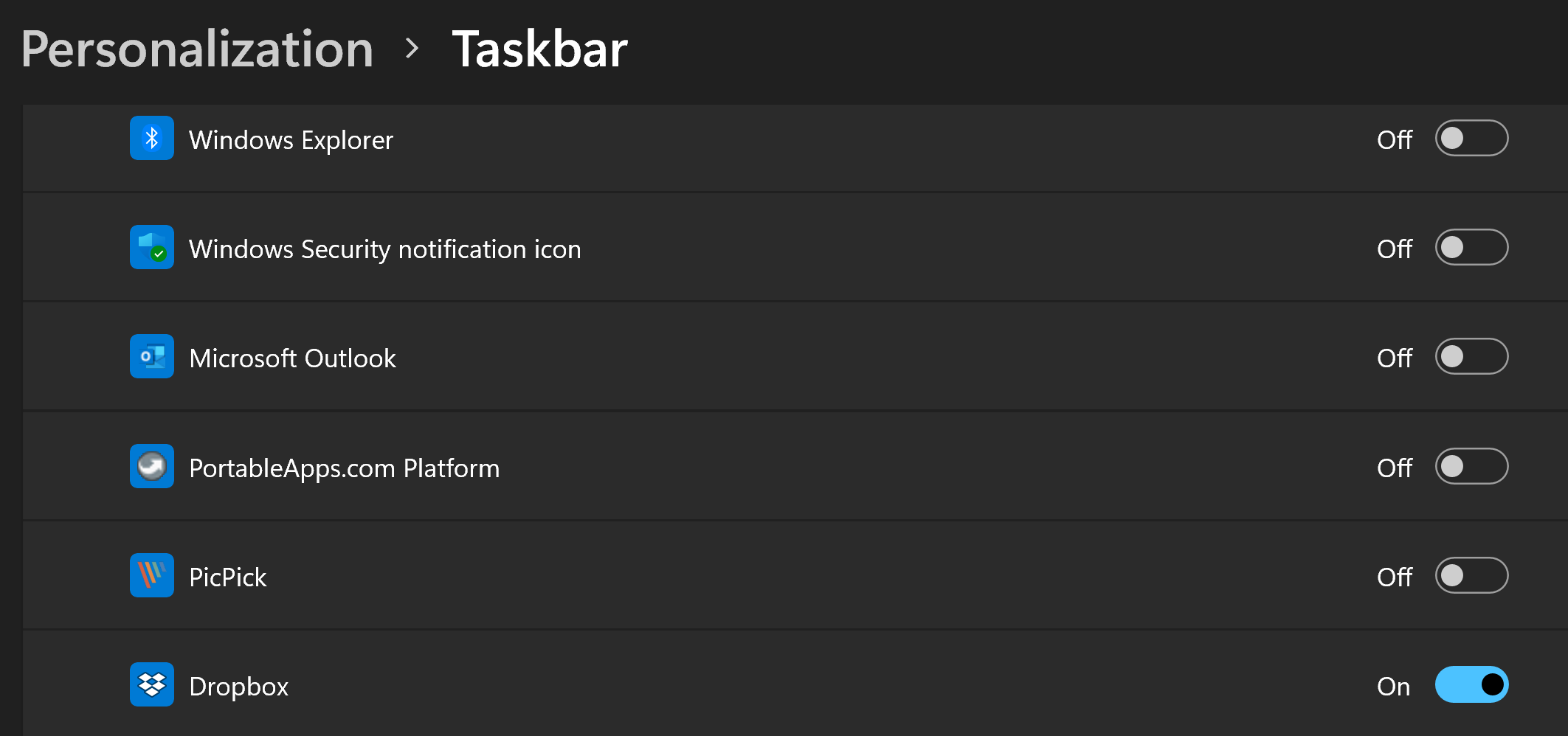This screenshot has height=736, width=1568.
Task: Click the PortableApps.com Platform icon
Action: pos(152,466)
